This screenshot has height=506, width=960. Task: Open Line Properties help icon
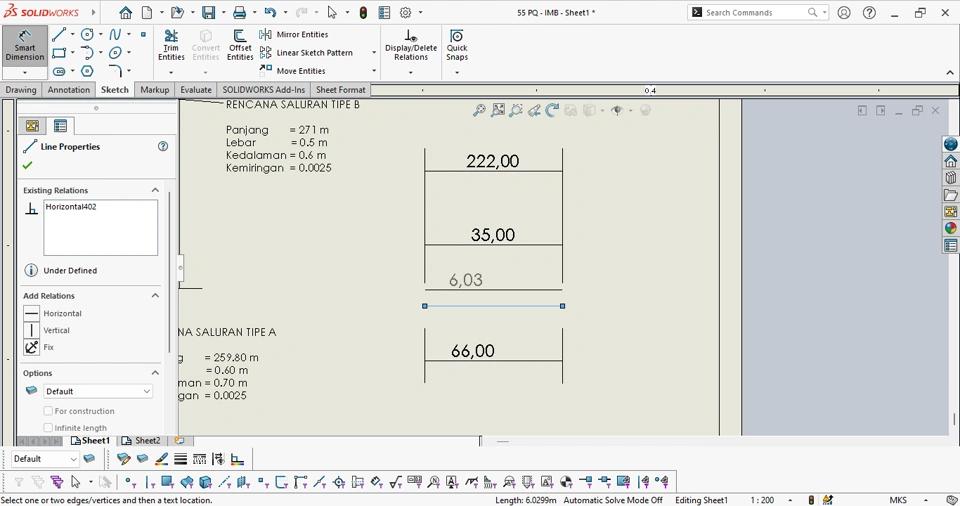pyautogui.click(x=163, y=146)
